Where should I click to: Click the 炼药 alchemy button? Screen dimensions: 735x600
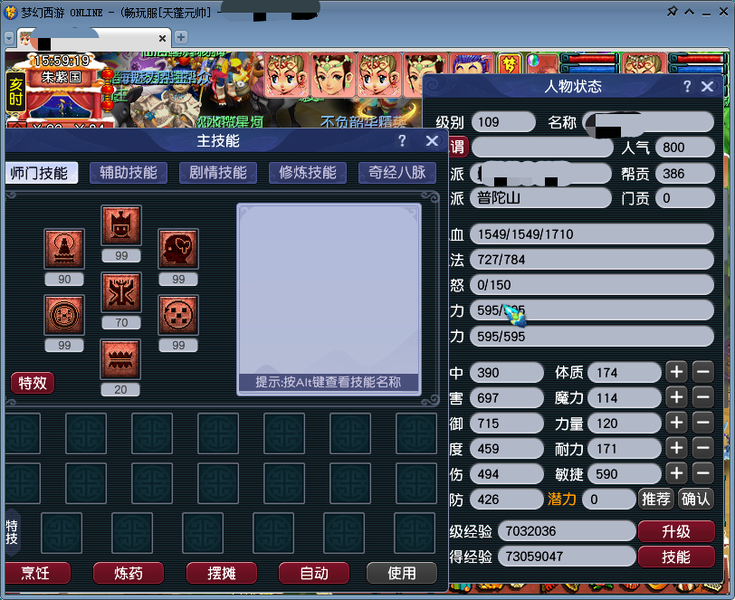pos(128,573)
